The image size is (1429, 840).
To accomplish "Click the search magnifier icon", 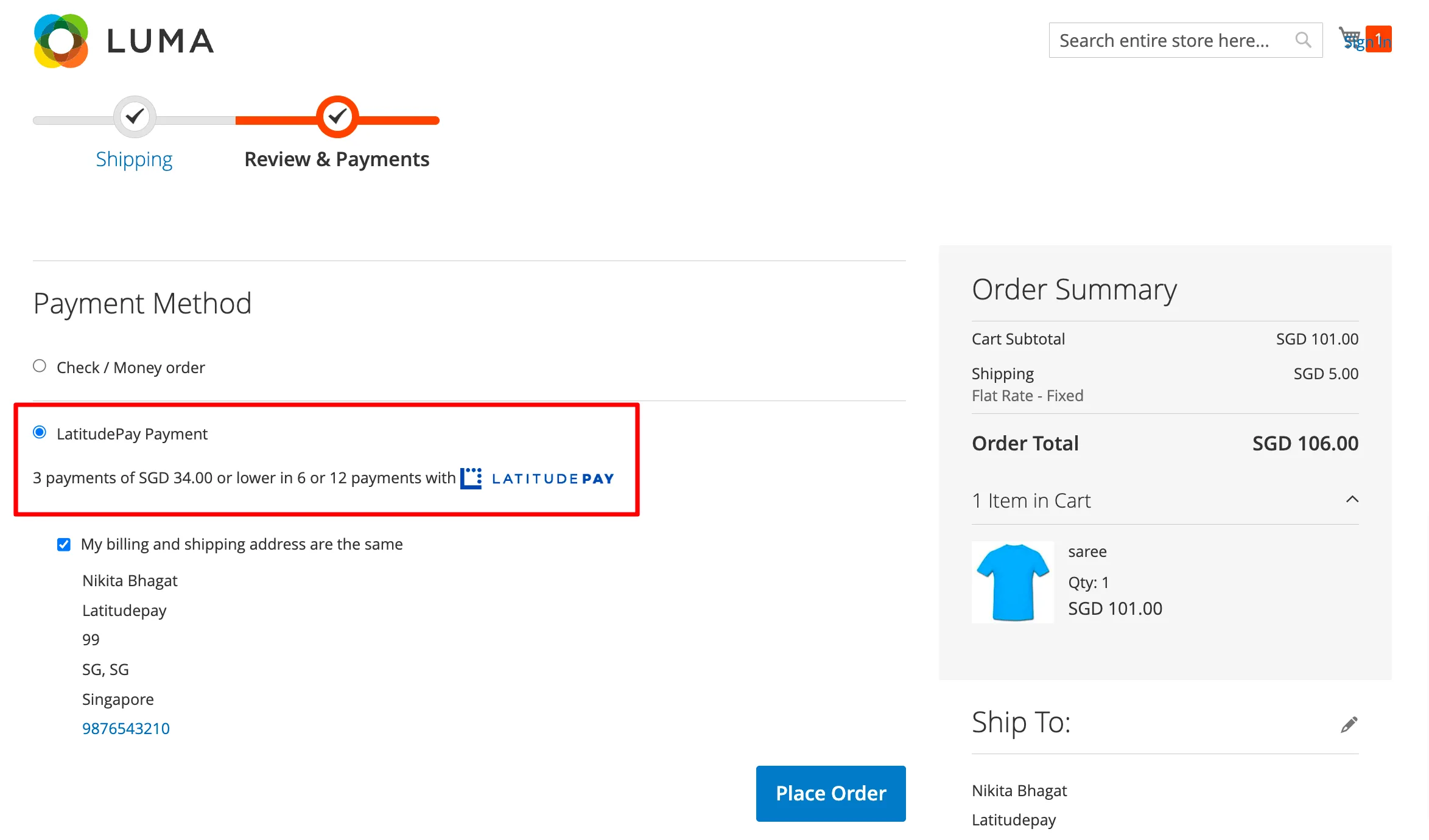I will click(1302, 40).
